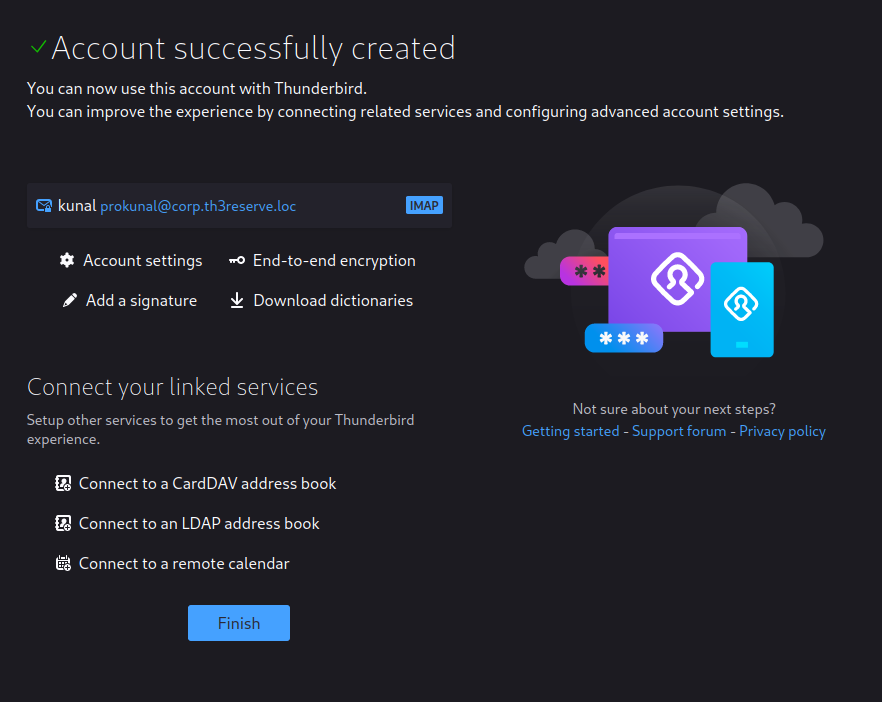Click the Account settings gear icon
This screenshot has width=882, height=702.
tap(67, 260)
